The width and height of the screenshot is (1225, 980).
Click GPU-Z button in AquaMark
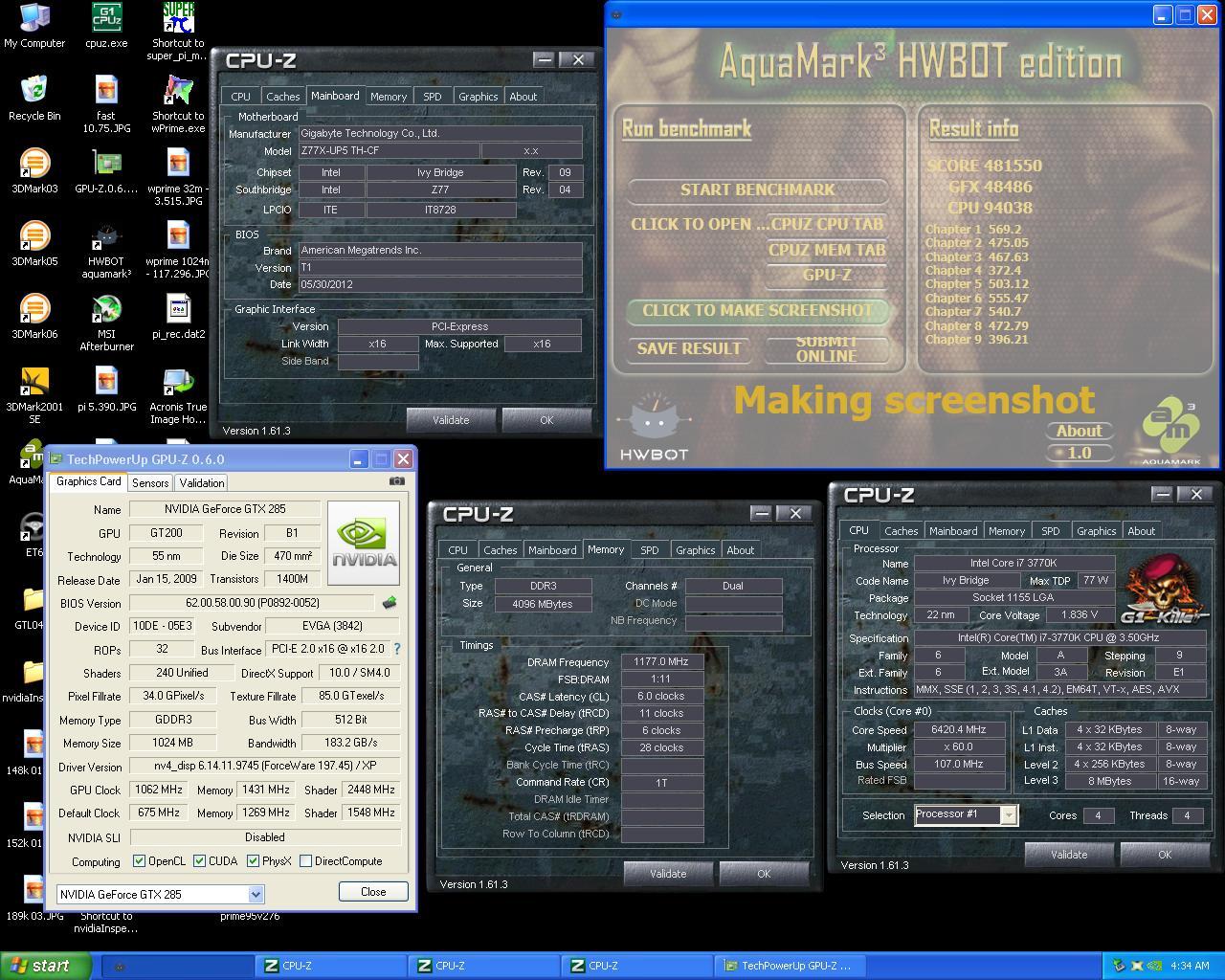point(827,275)
